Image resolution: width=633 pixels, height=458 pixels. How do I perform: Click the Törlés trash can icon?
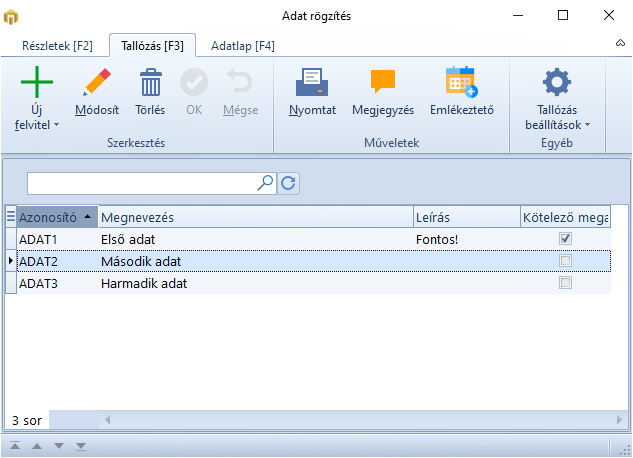click(150, 82)
